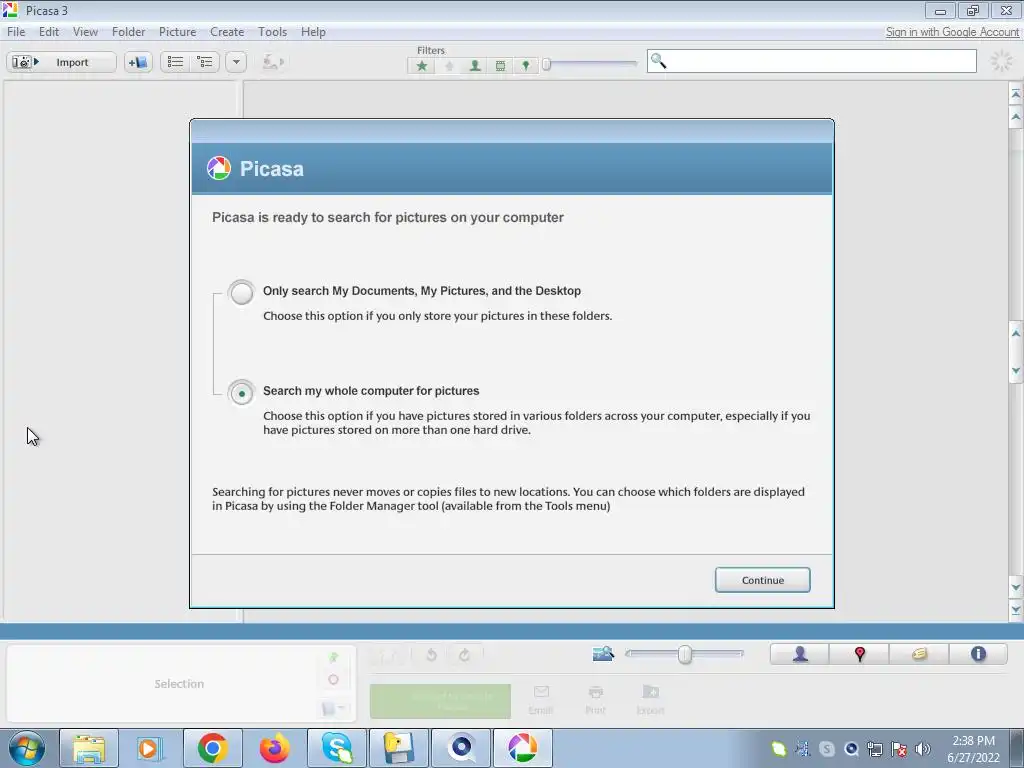Toggle the faces filter icon
The width and height of the screenshot is (1024, 768).
[475, 65]
